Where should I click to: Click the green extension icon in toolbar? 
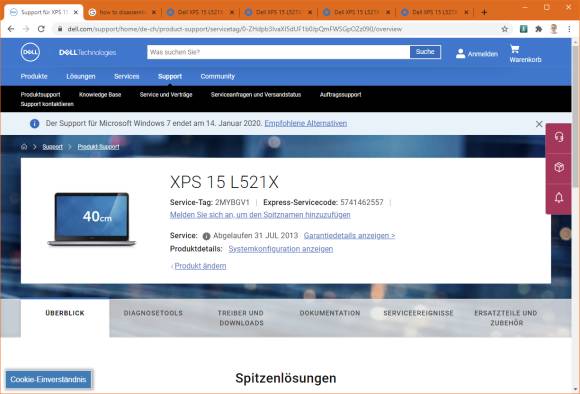tap(523, 29)
